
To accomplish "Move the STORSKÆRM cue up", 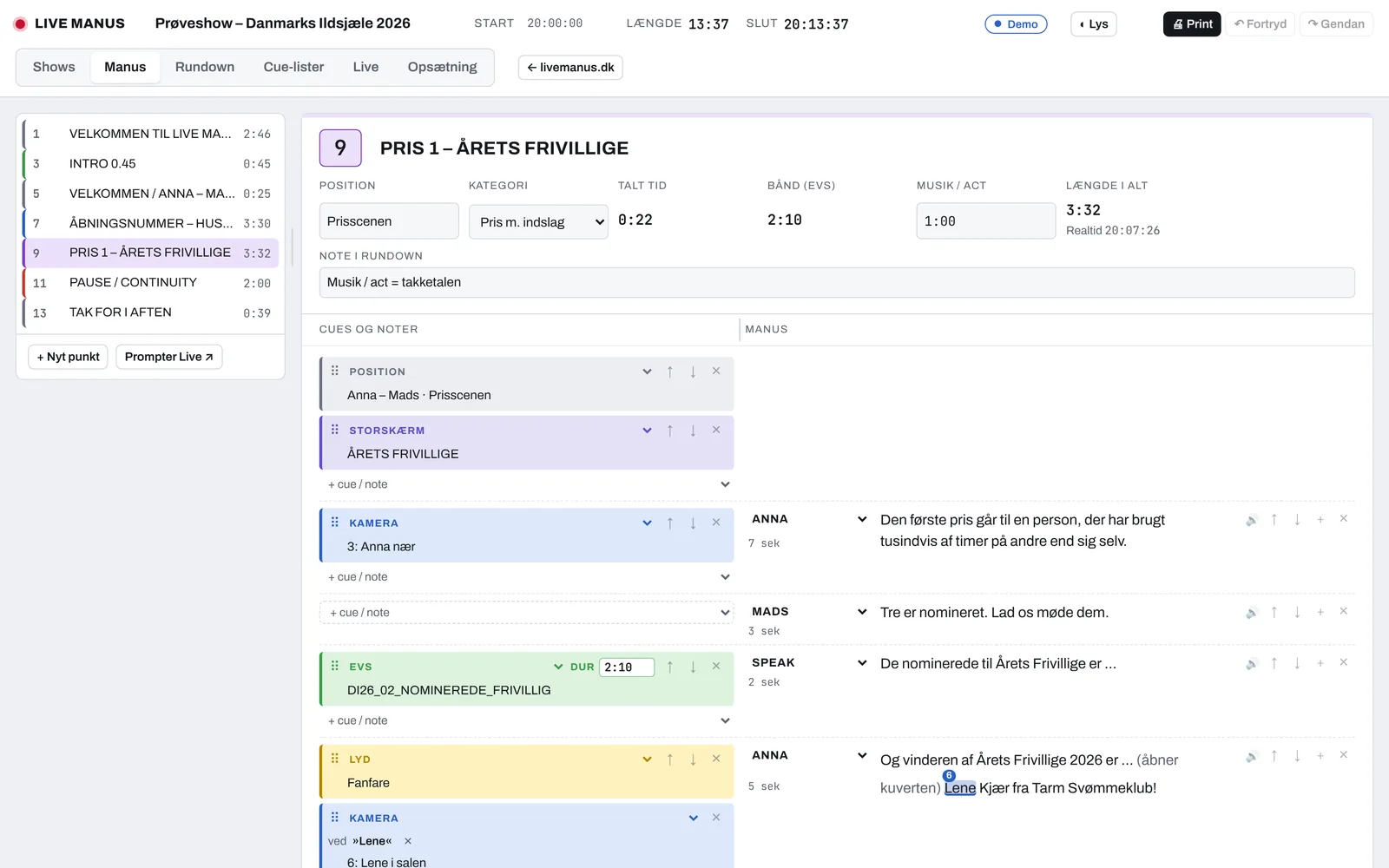I will tap(670, 431).
